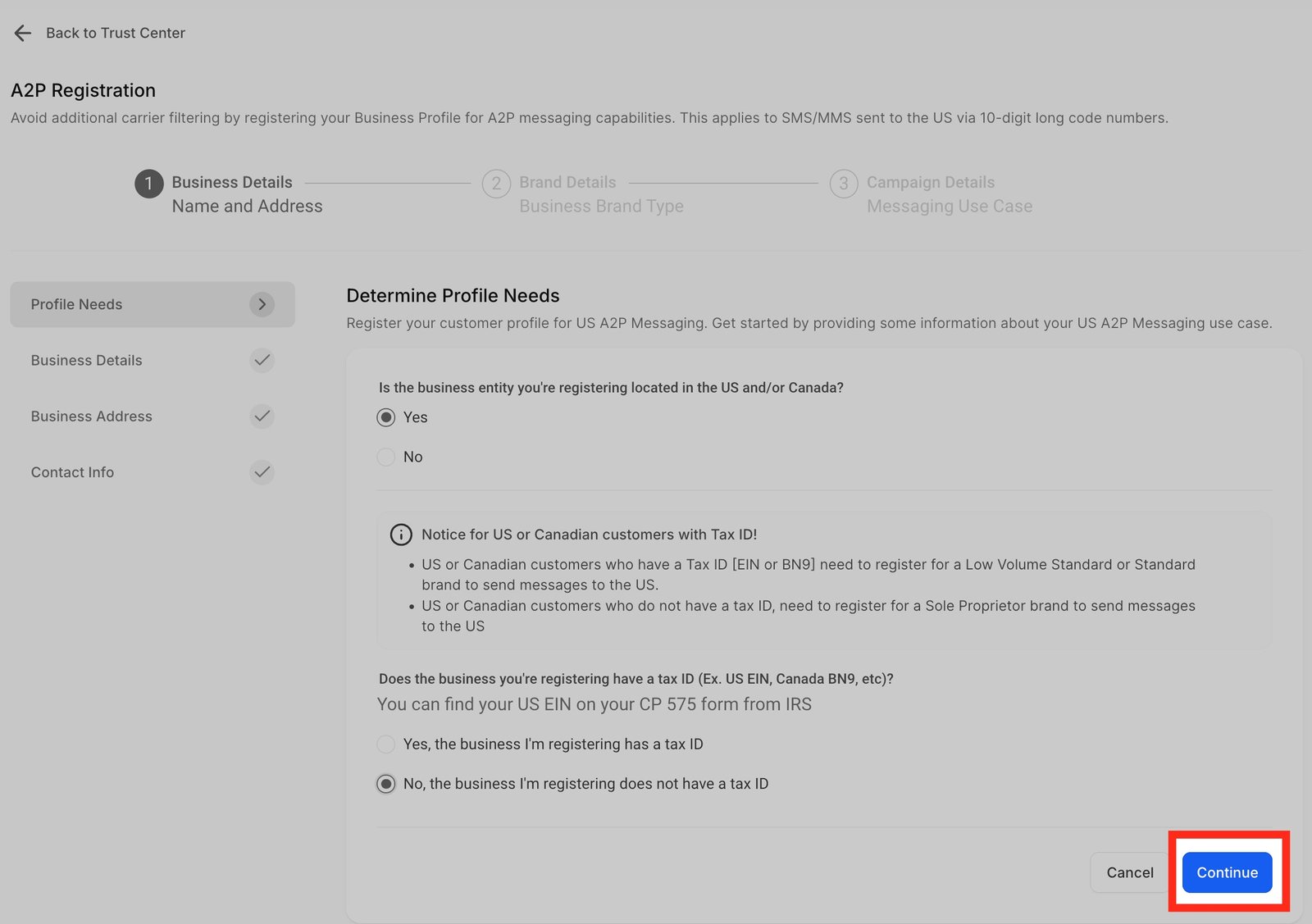
Task: Select the Profile Needs sidebar item
Action: (77, 304)
